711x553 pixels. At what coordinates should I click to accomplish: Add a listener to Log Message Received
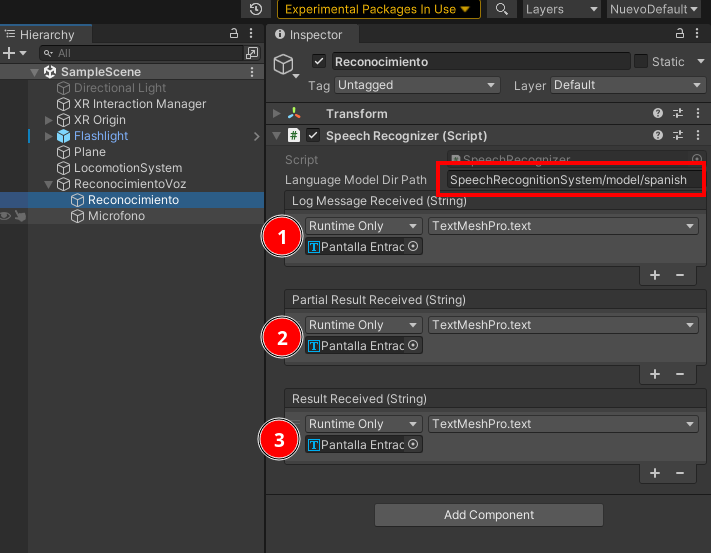pos(655,274)
